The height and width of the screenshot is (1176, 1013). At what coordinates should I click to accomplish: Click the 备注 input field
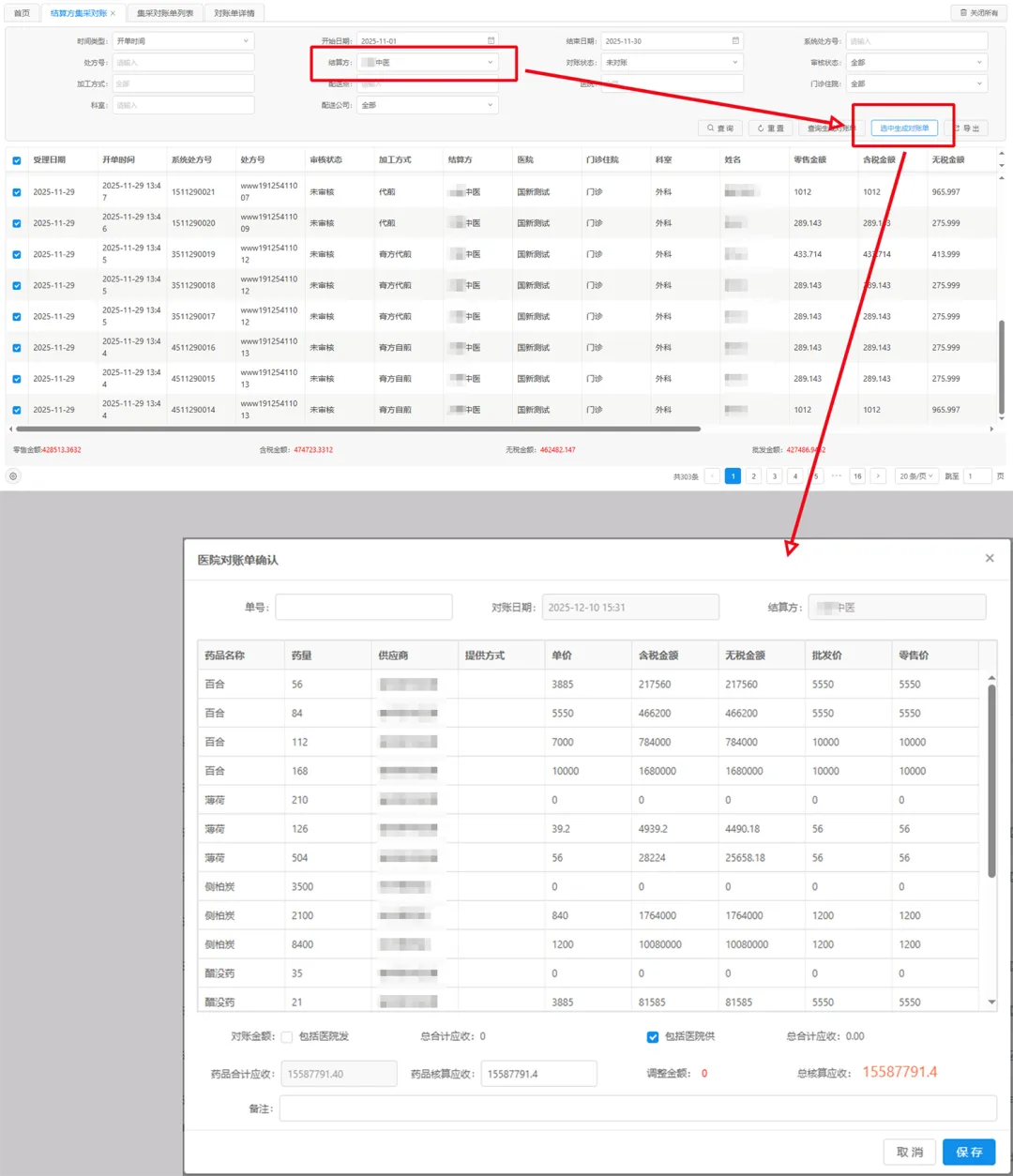[638, 1108]
